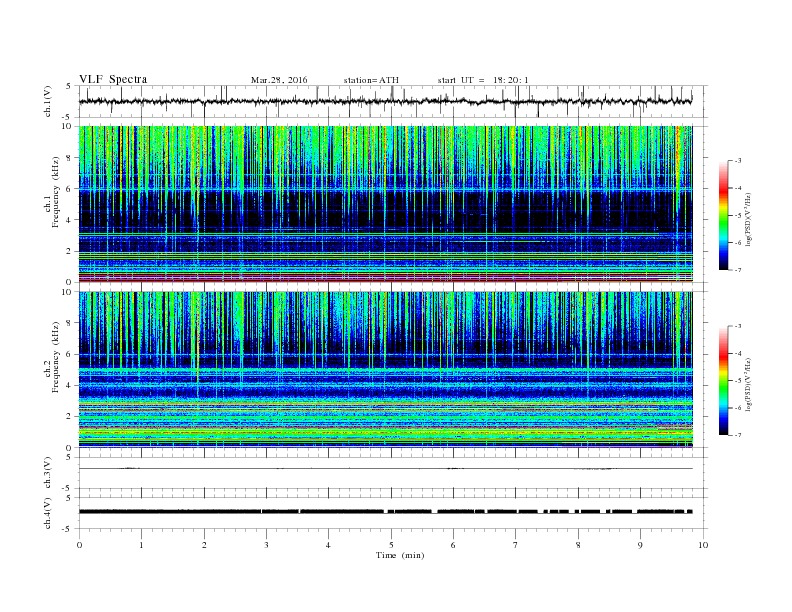Click the "4" minute tick label on time axis
The width and height of the screenshot is (792, 612).
(x=329, y=545)
